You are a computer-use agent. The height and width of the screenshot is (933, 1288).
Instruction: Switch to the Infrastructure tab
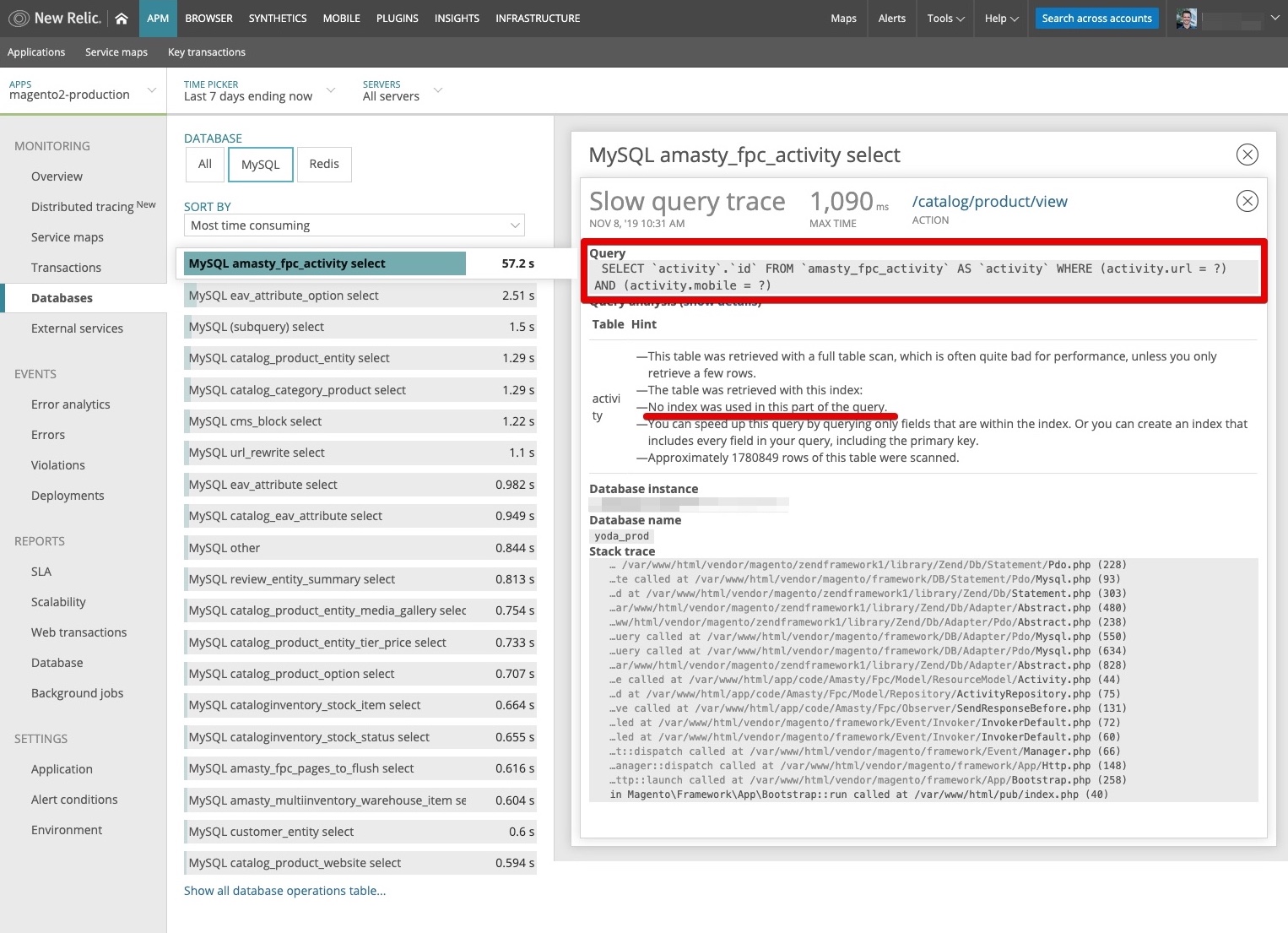tap(538, 19)
